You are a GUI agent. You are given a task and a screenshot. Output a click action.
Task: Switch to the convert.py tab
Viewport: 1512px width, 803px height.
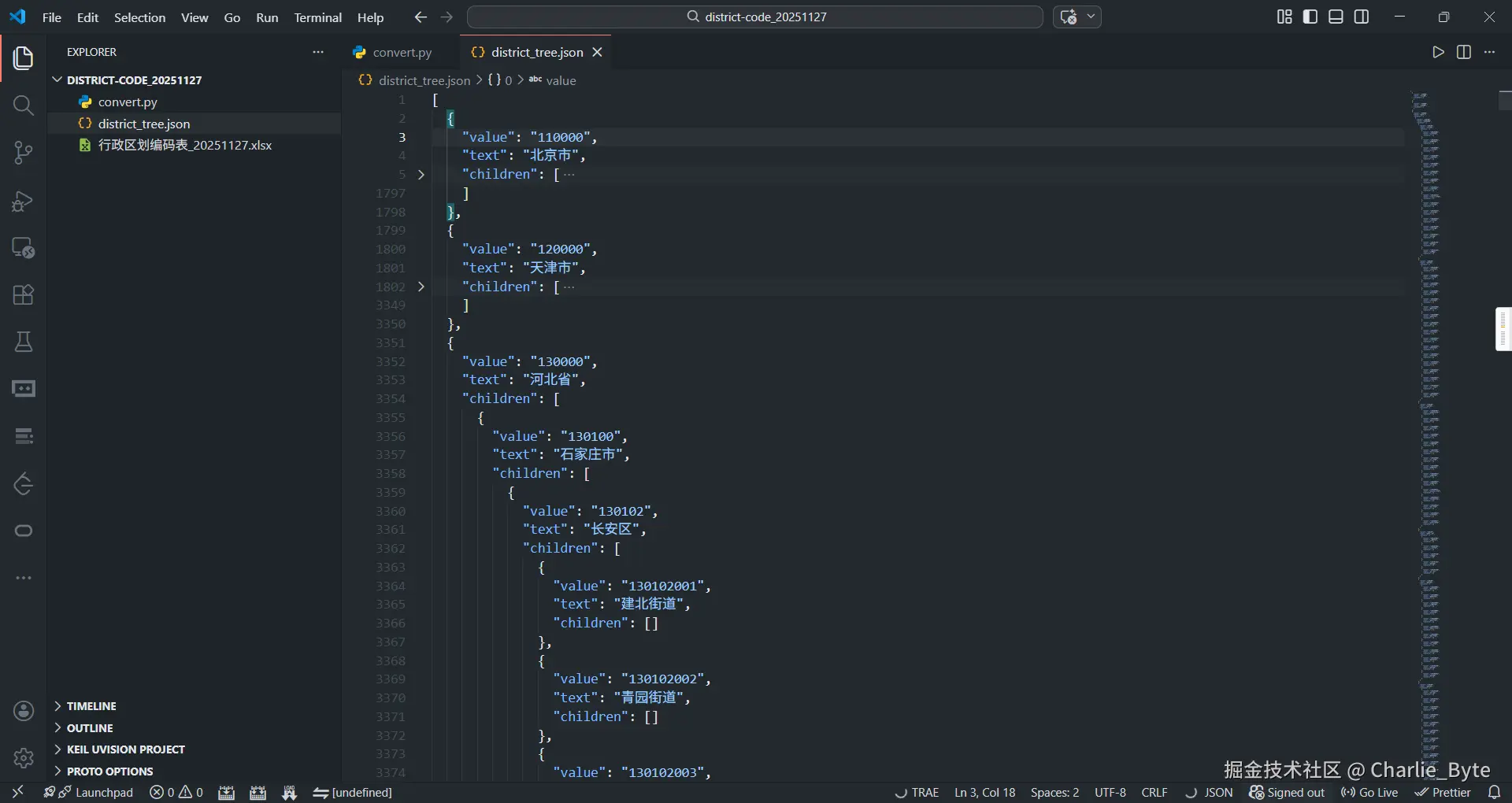pyautogui.click(x=402, y=53)
